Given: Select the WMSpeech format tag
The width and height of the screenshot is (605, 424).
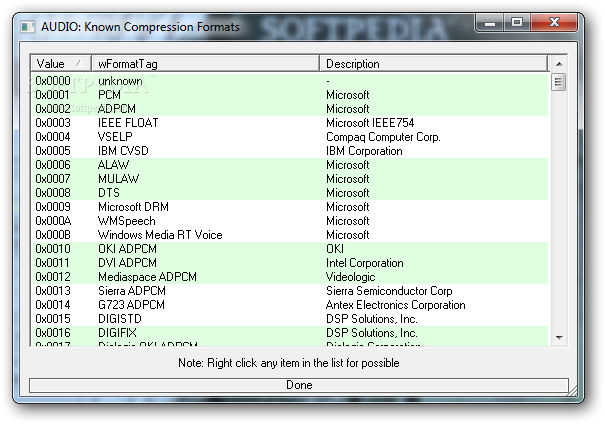Looking at the screenshot, I should click(x=127, y=221).
